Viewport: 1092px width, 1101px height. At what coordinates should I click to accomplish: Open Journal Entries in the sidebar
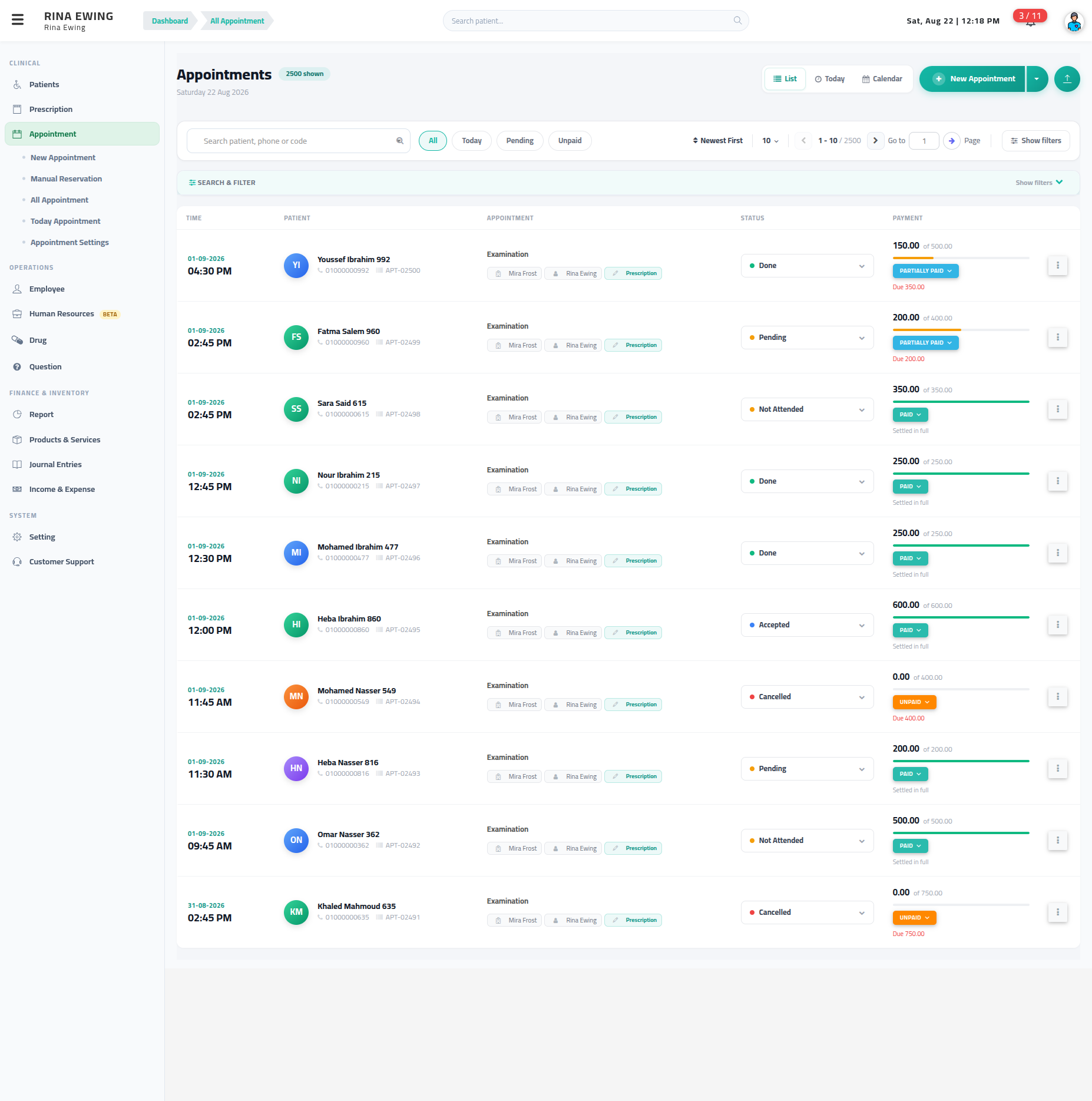click(82, 465)
